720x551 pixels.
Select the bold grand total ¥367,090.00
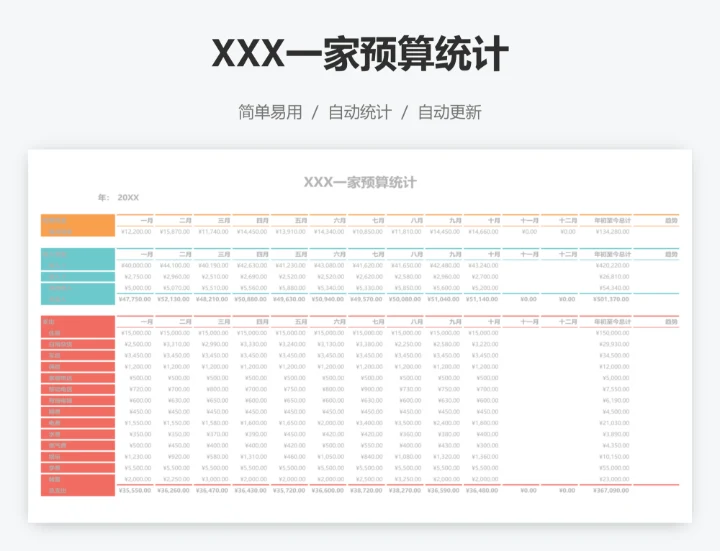(611, 490)
